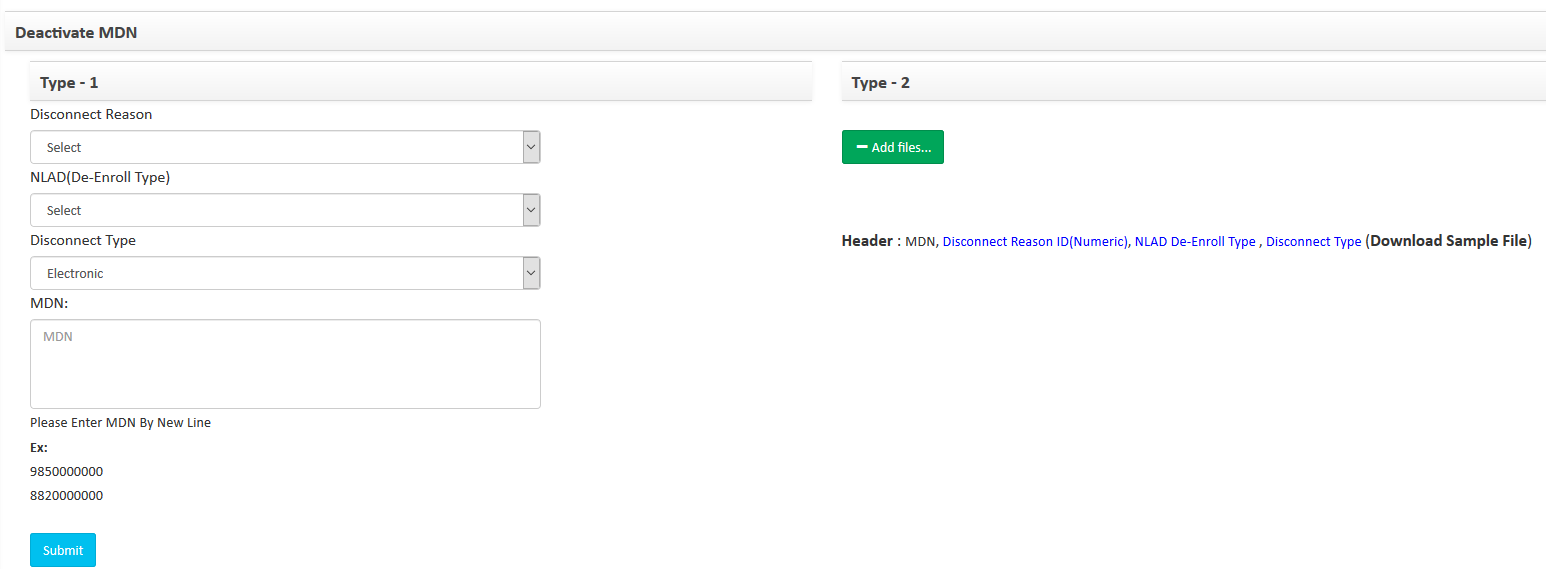Screen dimensions: 1546x569
Task: Focus the MDN text area
Action: [x=285, y=364]
